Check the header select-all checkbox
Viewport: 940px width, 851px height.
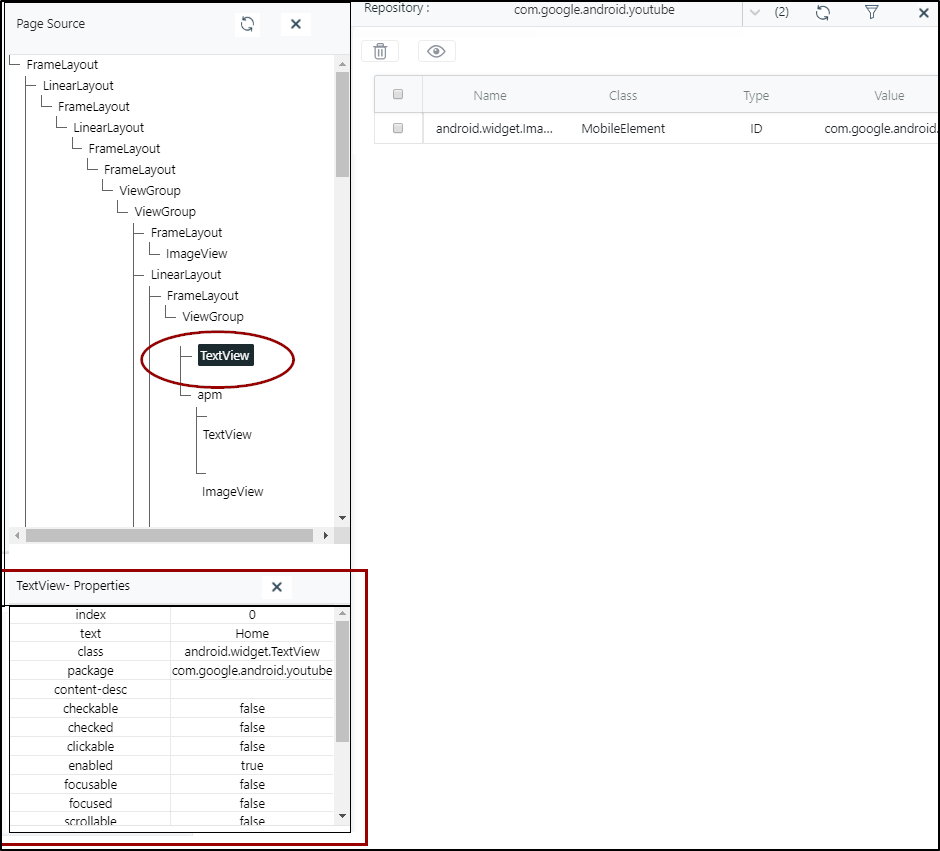[x=398, y=95]
